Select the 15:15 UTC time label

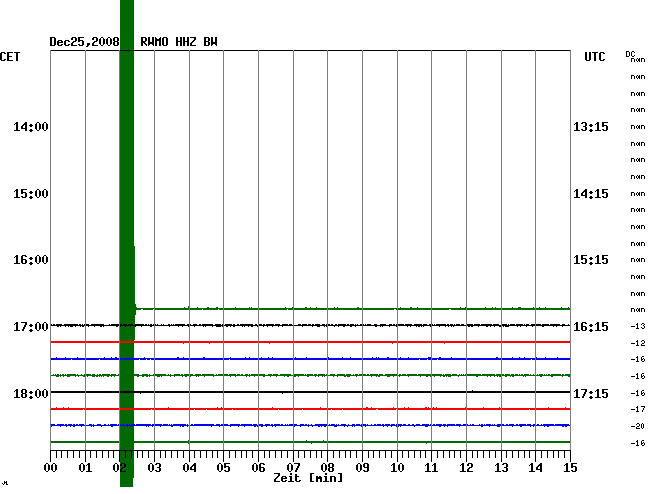coord(591,260)
